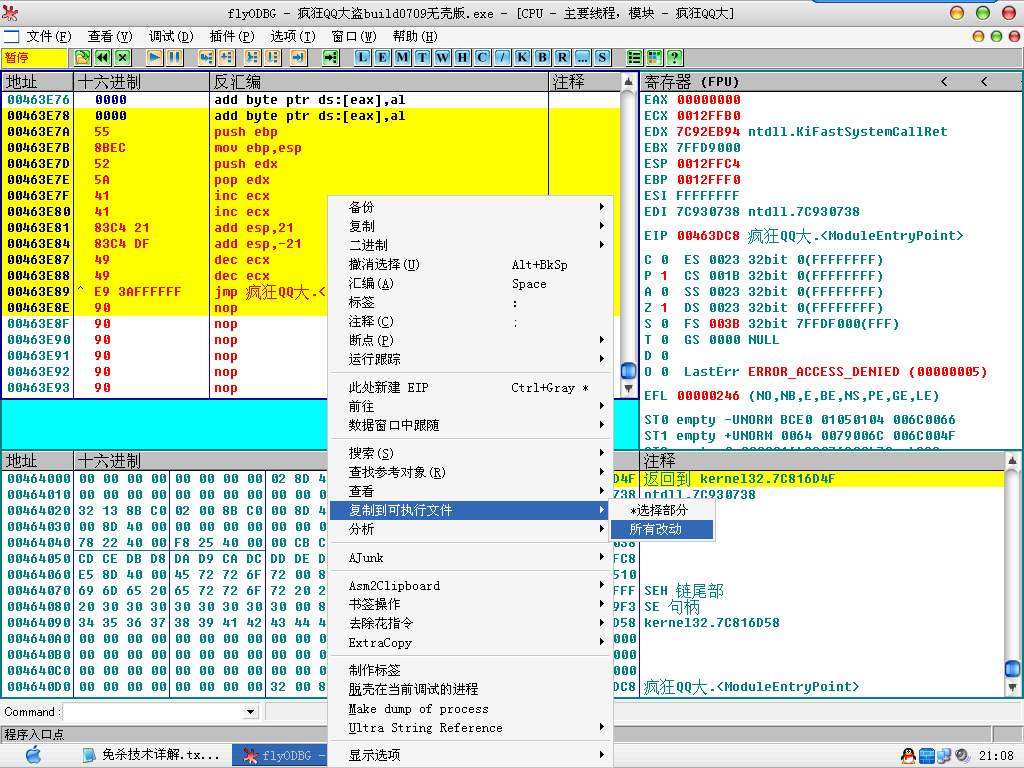Expand the 搜索(S) context submenu

(471, 453)
